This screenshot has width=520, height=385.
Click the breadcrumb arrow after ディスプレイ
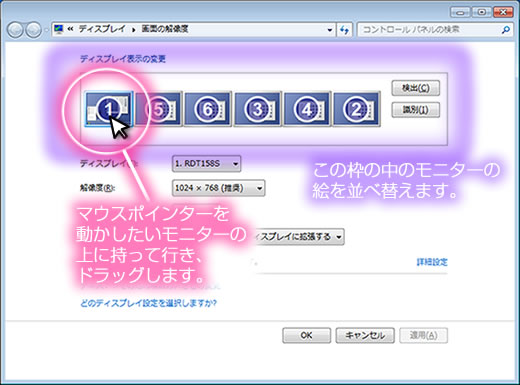134,30
